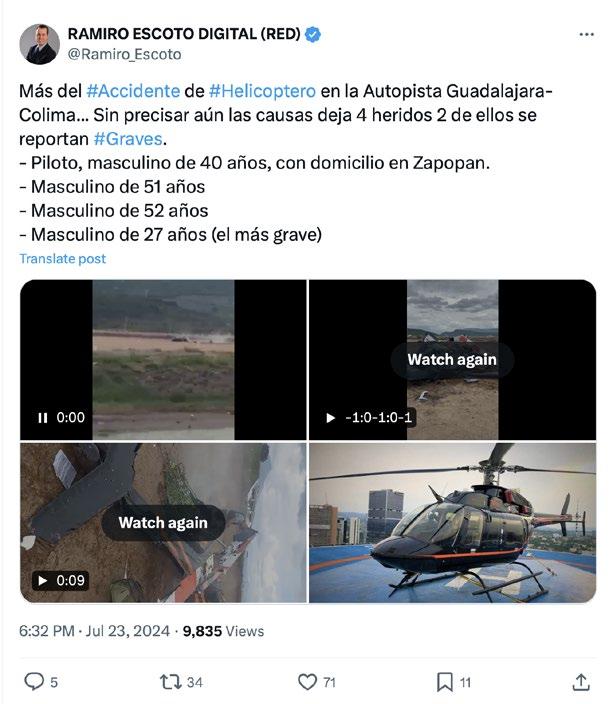The width and height of the screenshot is (613, 704).
Task: Open the share upload icon
Action: click(x=581, y=682)
